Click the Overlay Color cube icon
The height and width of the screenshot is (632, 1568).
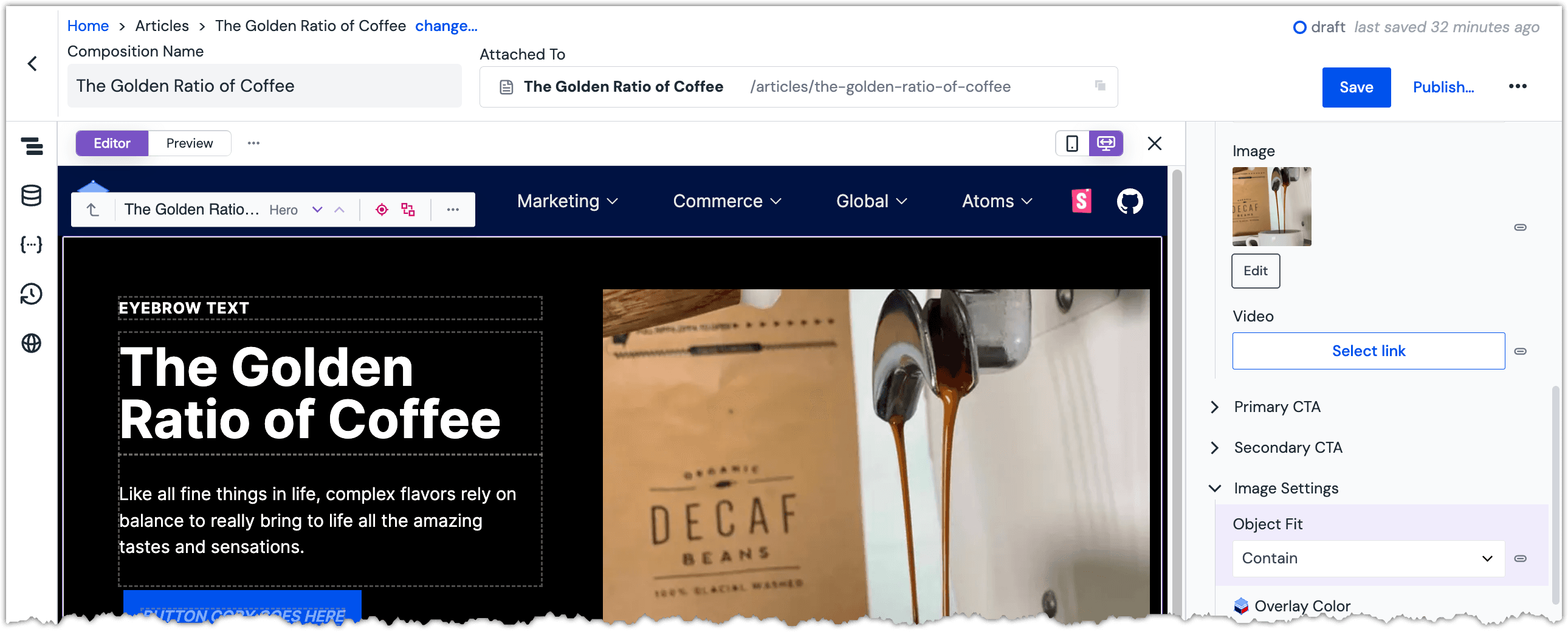click(1241, 606)
